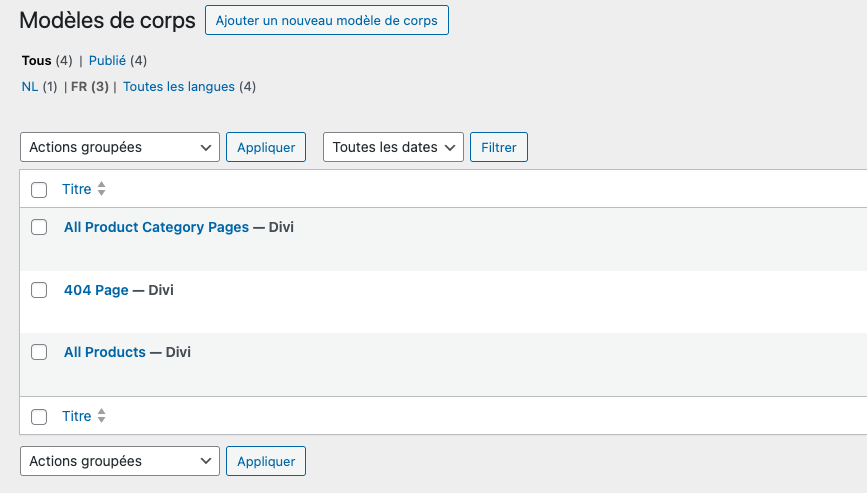Viewport: 867px width, 493px height.
Task: Open the All Product Category Pages template
Action: click(x=156, y=227)
